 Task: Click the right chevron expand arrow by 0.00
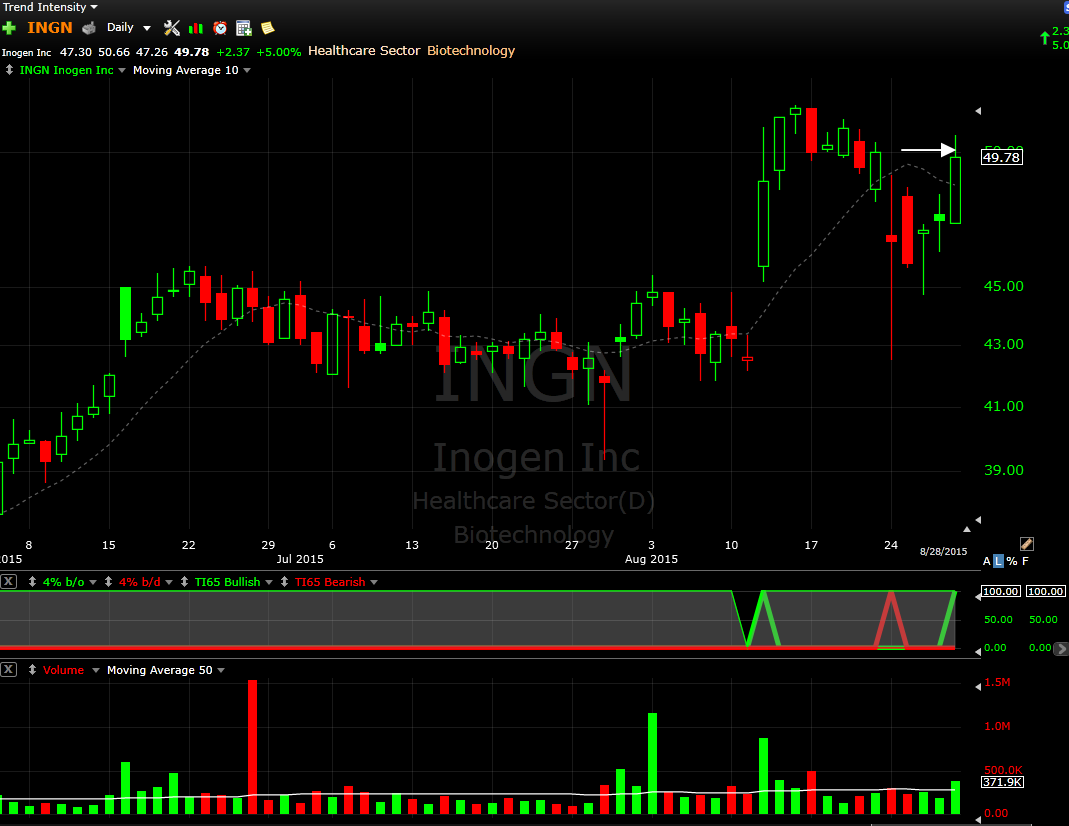point(1061,648)
